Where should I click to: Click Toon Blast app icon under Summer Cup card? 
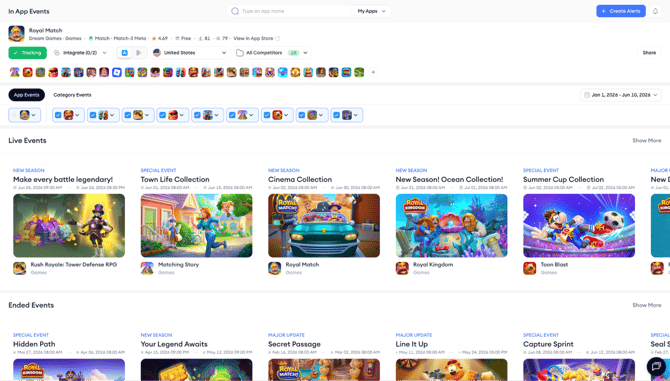[529, 268]
